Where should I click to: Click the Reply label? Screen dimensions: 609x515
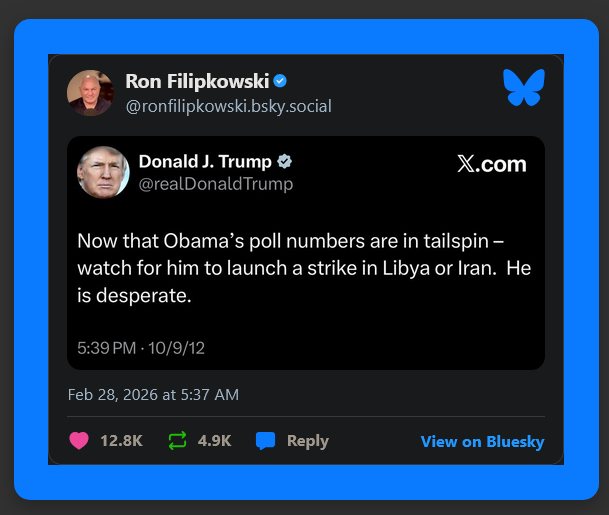(x=307, y=441)
